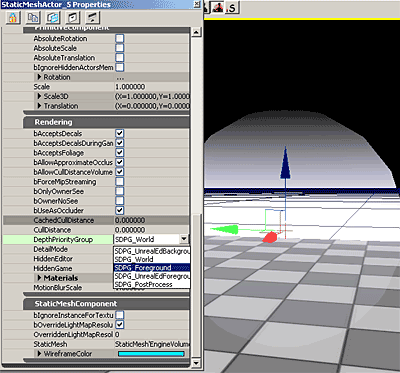Screen dimensions: 400x373
Task: Toggle AbsoluteTranslation checkbox
Action: [x=120, y=58]
